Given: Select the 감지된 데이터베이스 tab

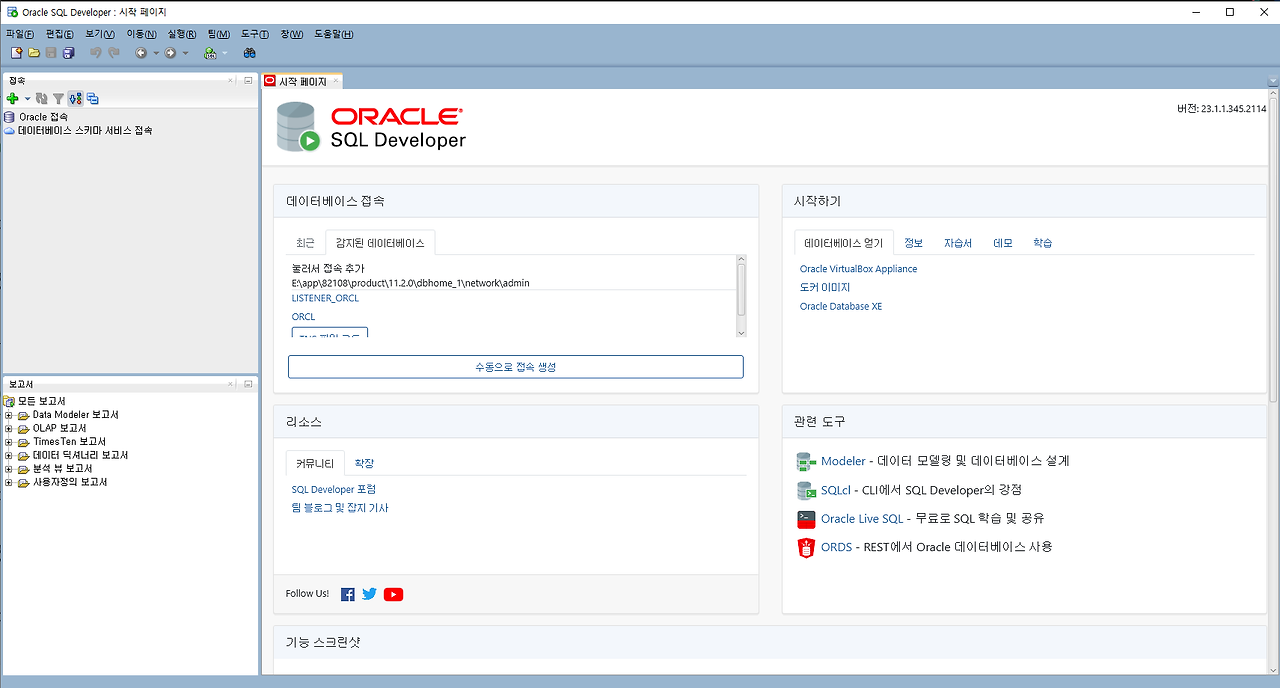Looking at the screenshot, I should tap(380, 243).
